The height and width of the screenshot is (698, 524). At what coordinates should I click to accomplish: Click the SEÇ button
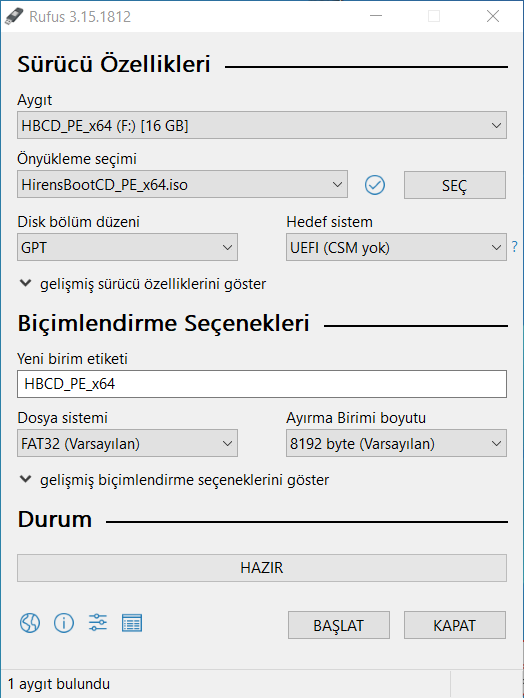click(x=455, y=185)
